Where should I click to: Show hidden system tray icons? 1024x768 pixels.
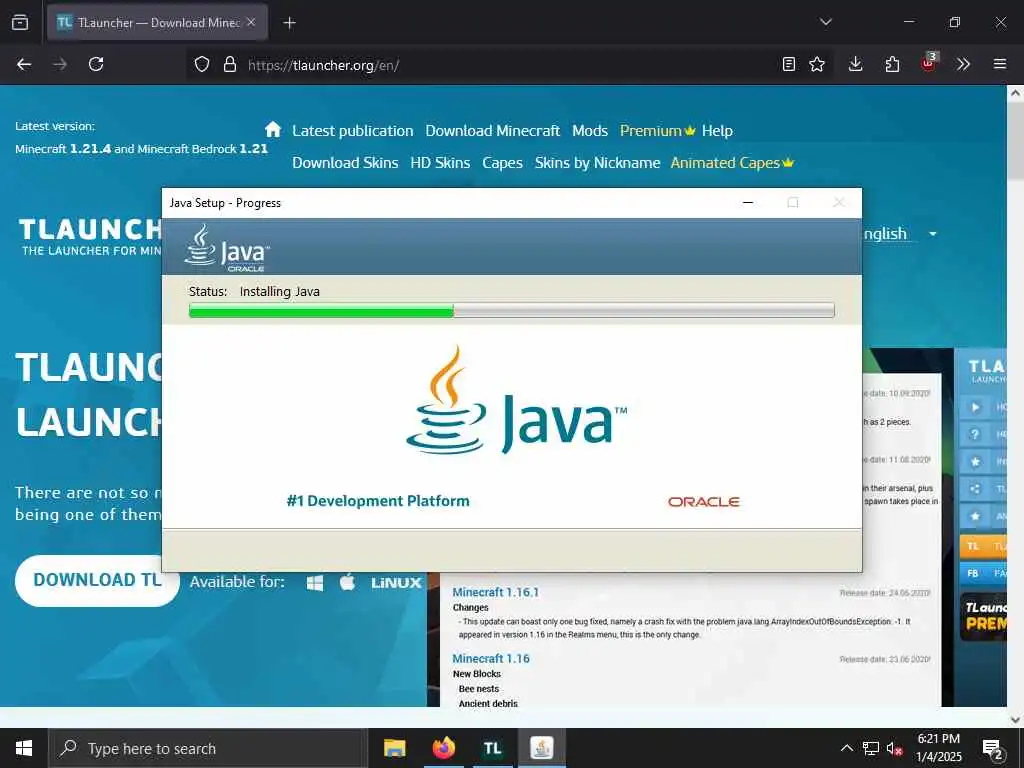coord(846,748)
